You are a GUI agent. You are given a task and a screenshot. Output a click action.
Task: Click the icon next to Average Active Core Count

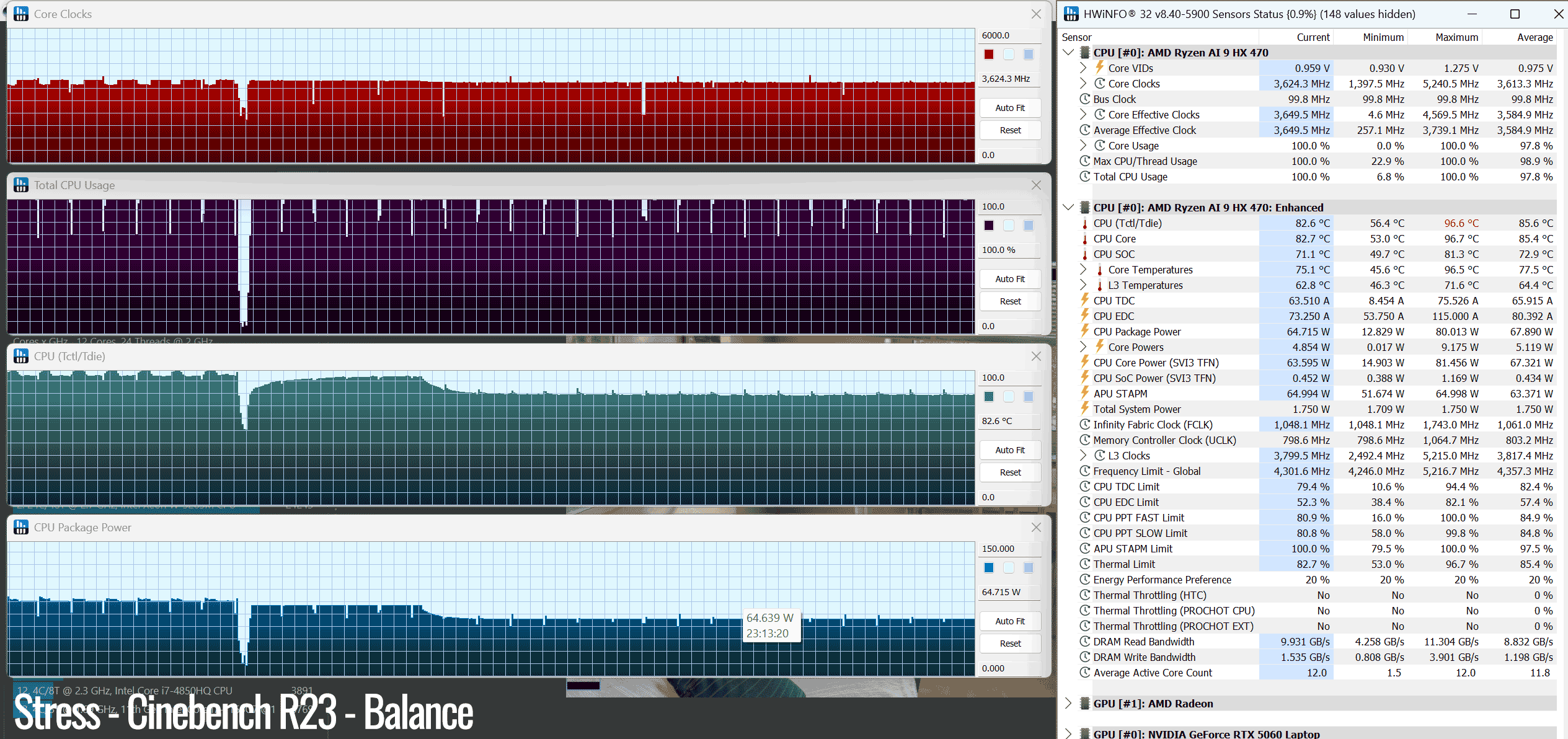click(x=1084, y=673)
